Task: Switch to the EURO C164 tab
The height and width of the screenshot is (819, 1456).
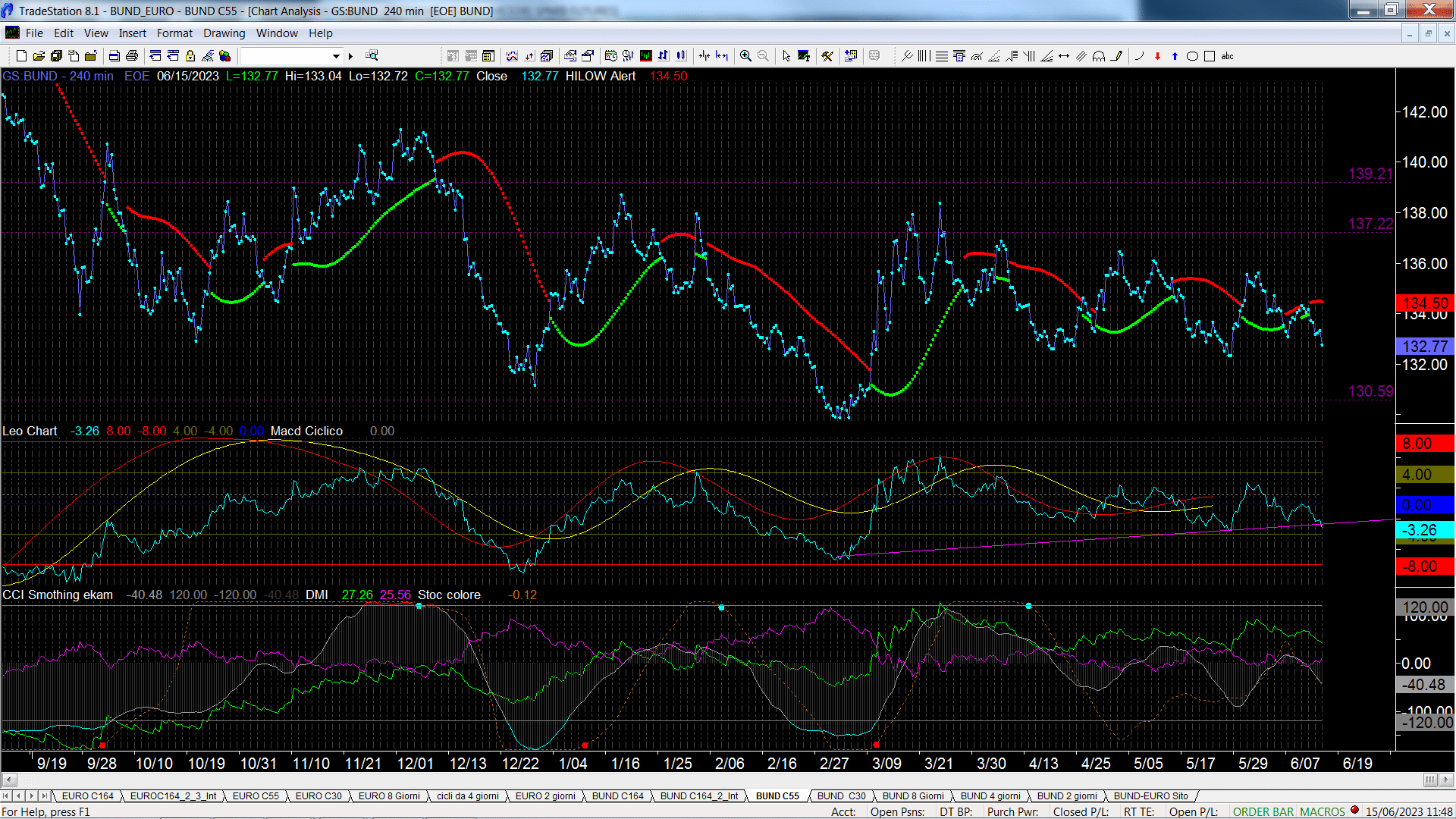Action: 87,795
